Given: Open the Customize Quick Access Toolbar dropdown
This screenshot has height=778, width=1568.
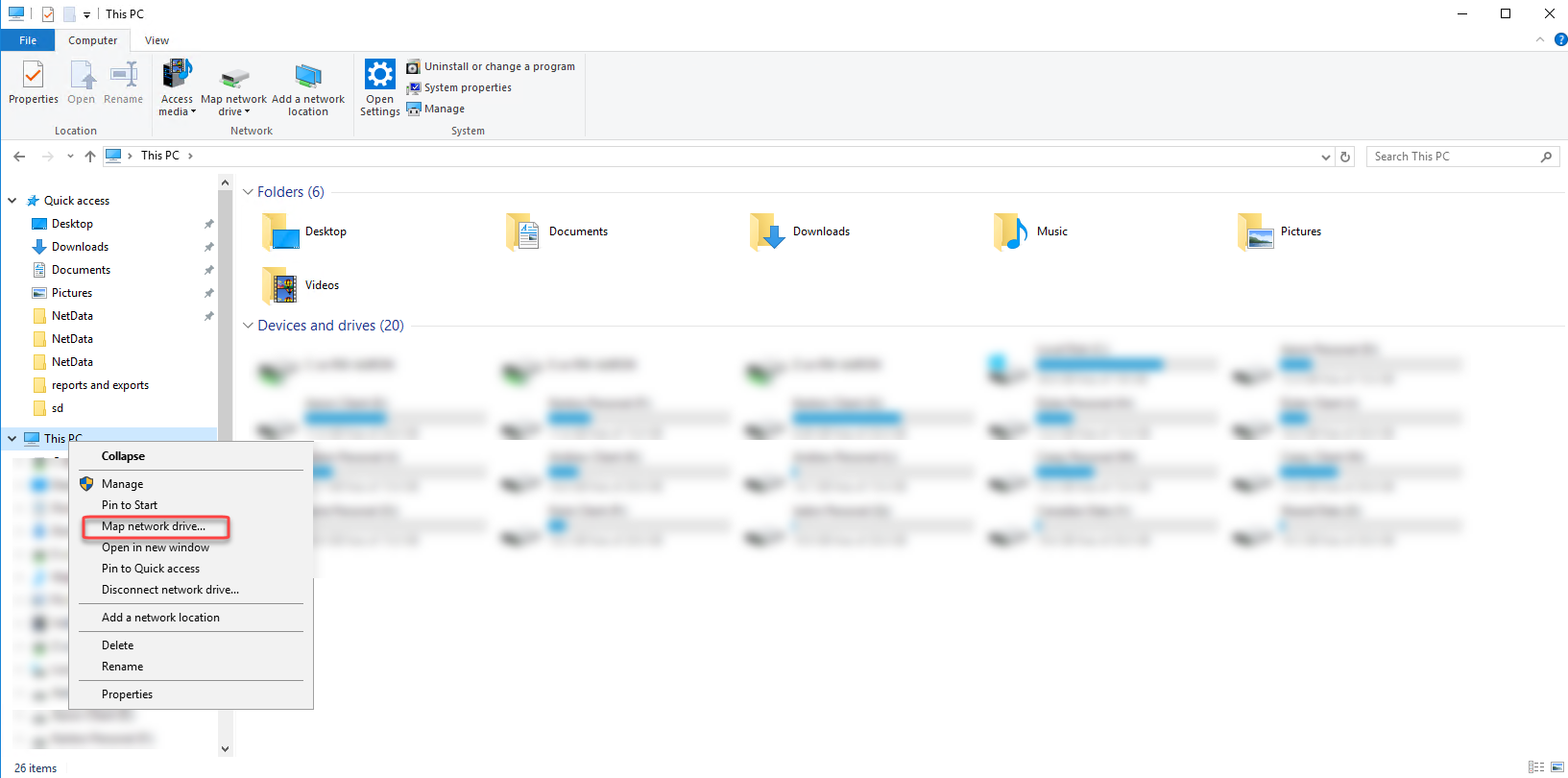Looking at the screenshot, I should [x=86, y=15].
